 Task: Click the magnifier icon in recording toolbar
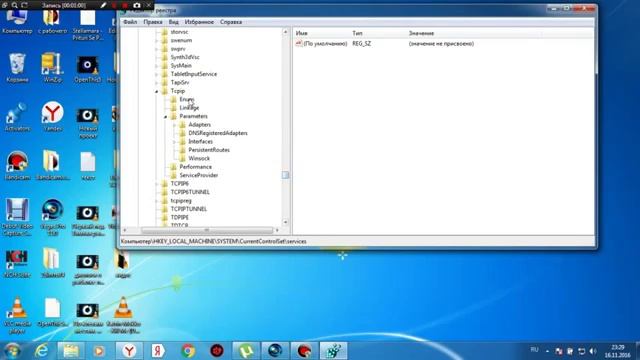(15, 5)
